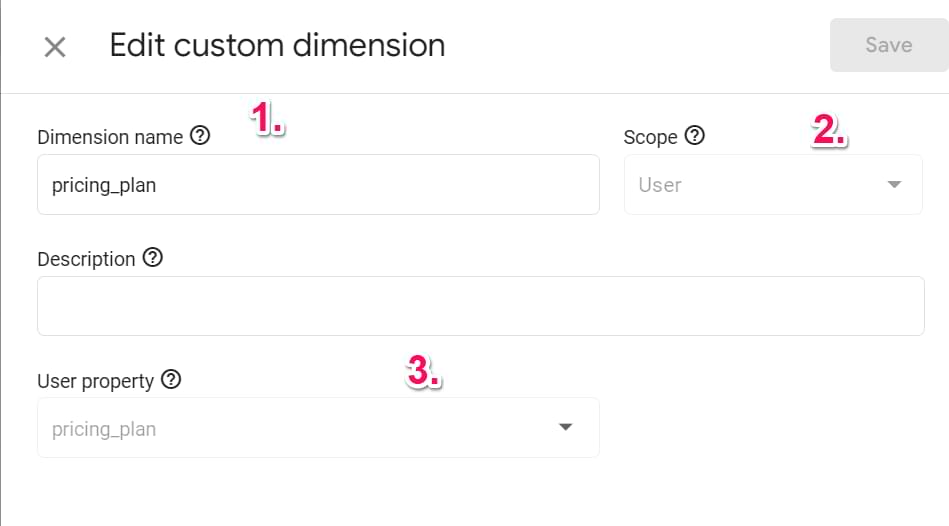949x526 pixels.
Task: Click the 'Dimension name' label text
Action: point(110,137)
